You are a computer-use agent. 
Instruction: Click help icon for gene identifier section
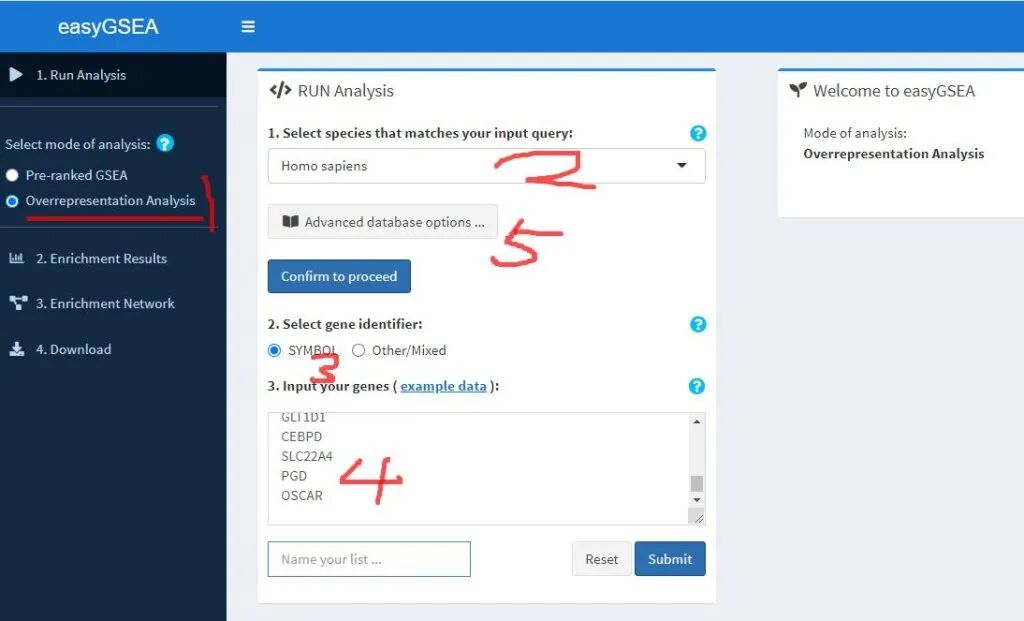coord(697,325)
